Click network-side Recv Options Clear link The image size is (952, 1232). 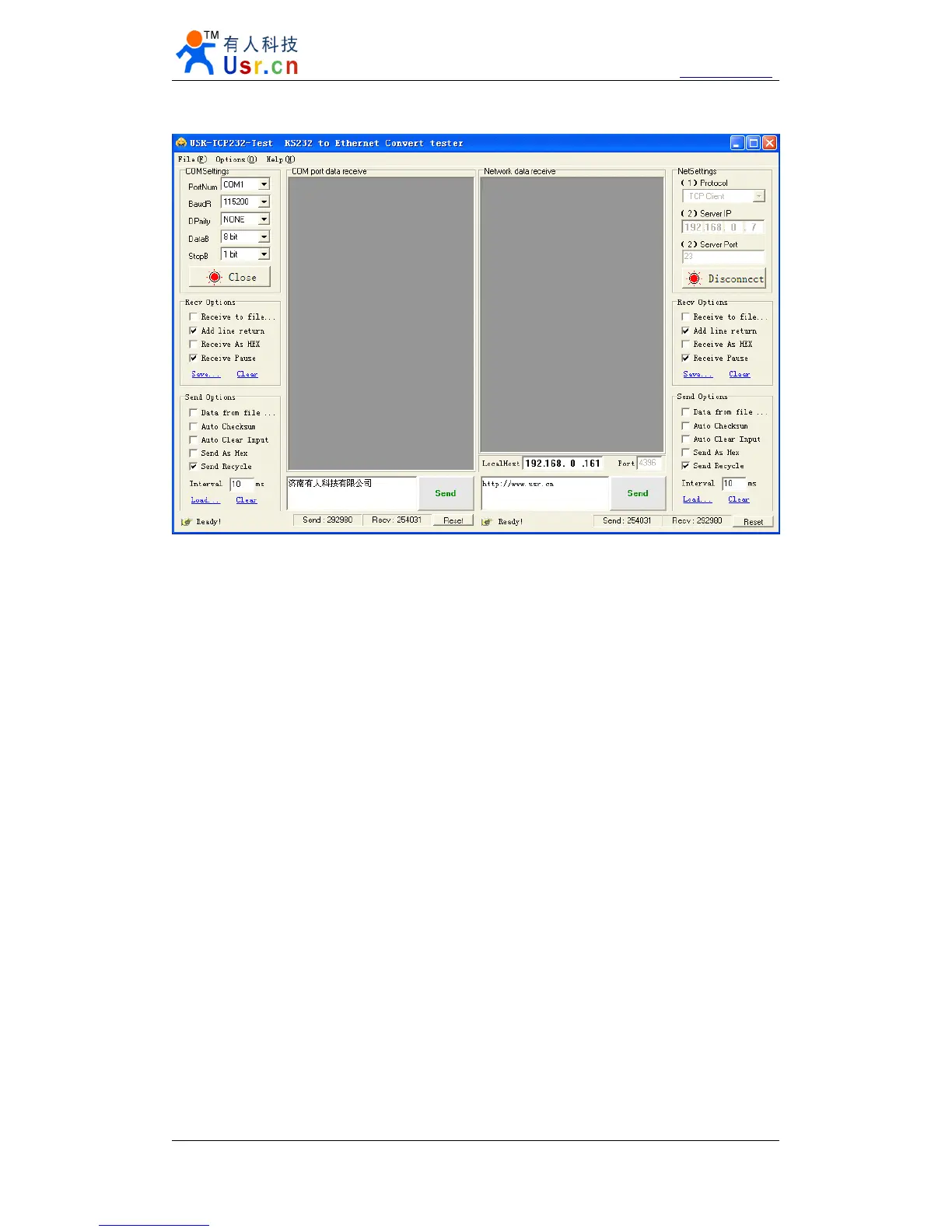(x=740, y=374)
